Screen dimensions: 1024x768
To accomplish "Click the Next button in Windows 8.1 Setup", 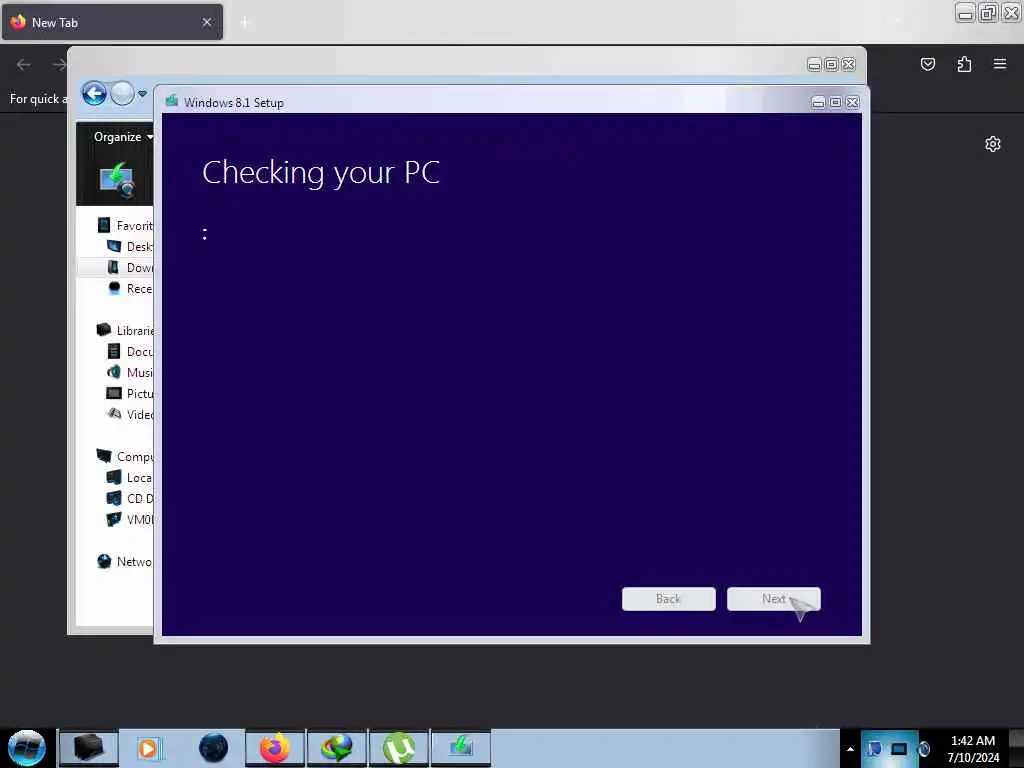I will [773, 599].
